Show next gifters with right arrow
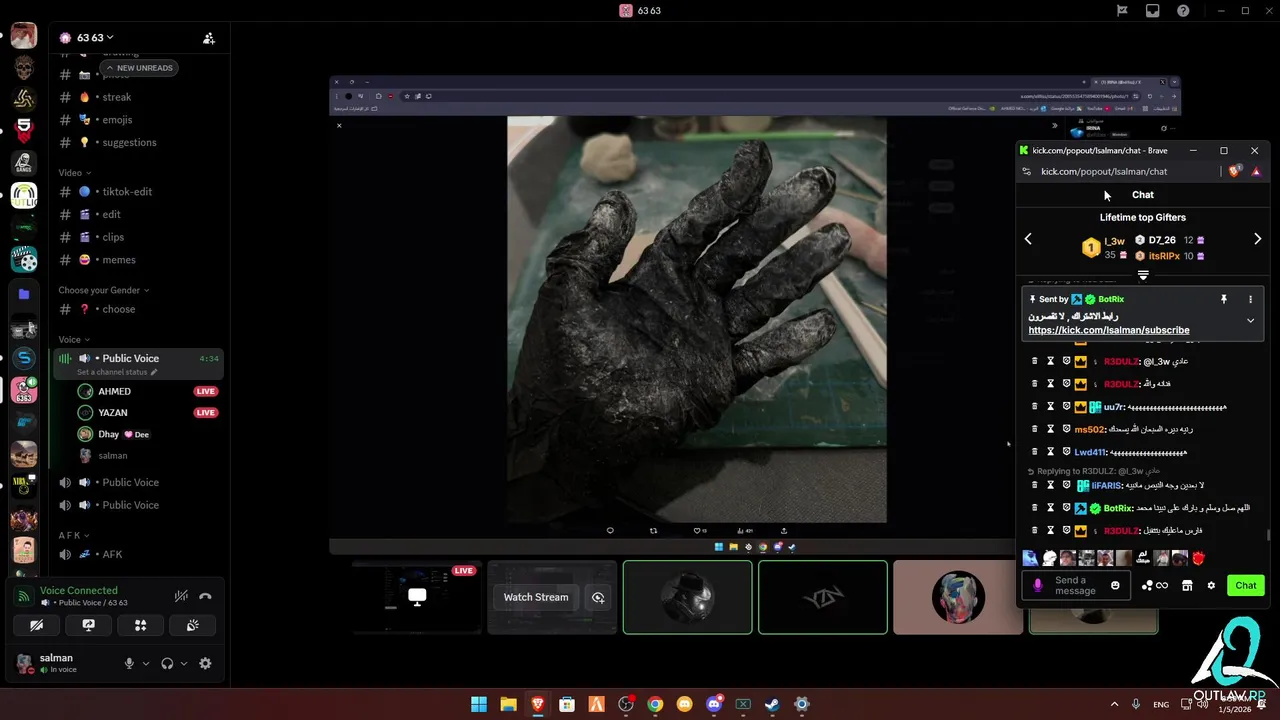Viewport: 1280px width, 720px height. coord(1257,239)
